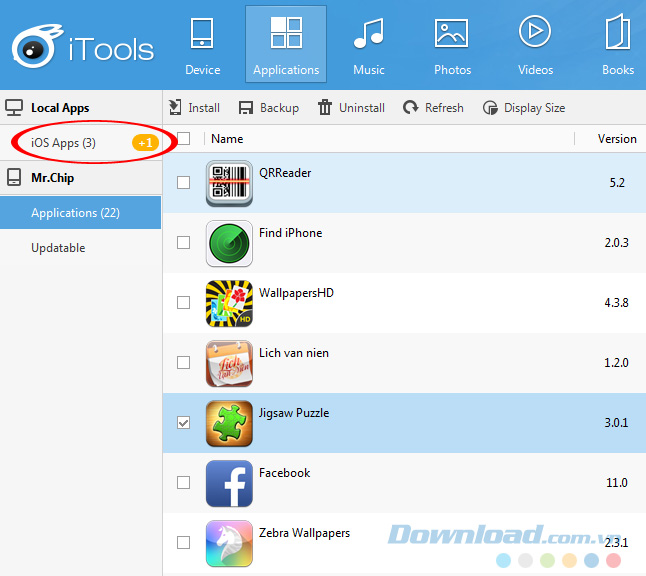Check the Lich van nien checkbox
The height and width of the screenshot is (576, 646).
click(183, 363)
